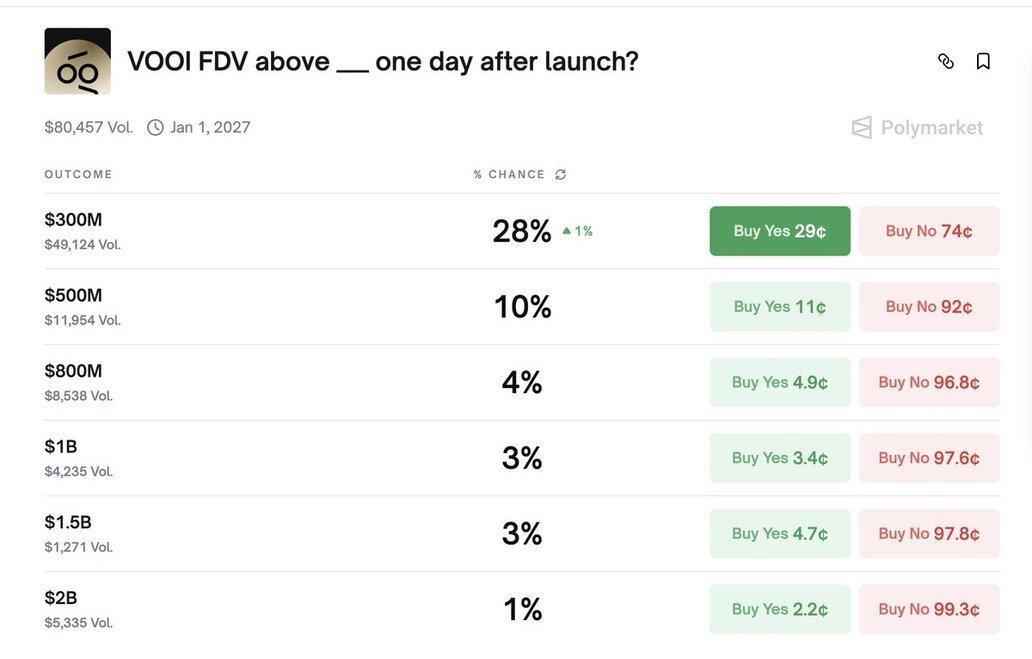Buy No at 74¢ for $300M

pos(929,231)
